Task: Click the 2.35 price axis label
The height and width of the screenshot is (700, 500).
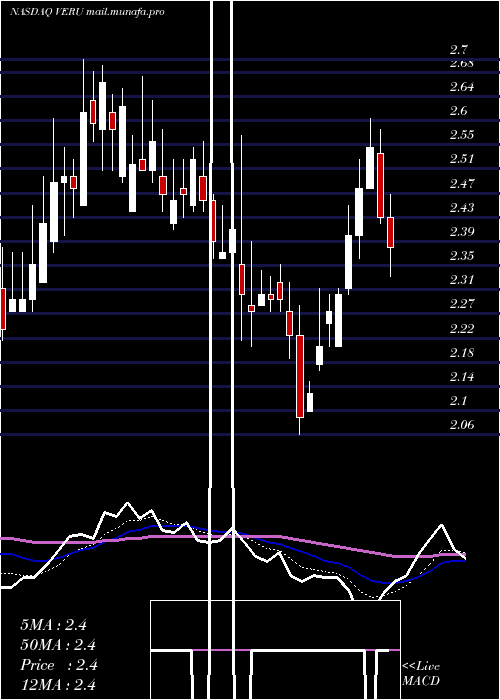Action: pos(462,255)
